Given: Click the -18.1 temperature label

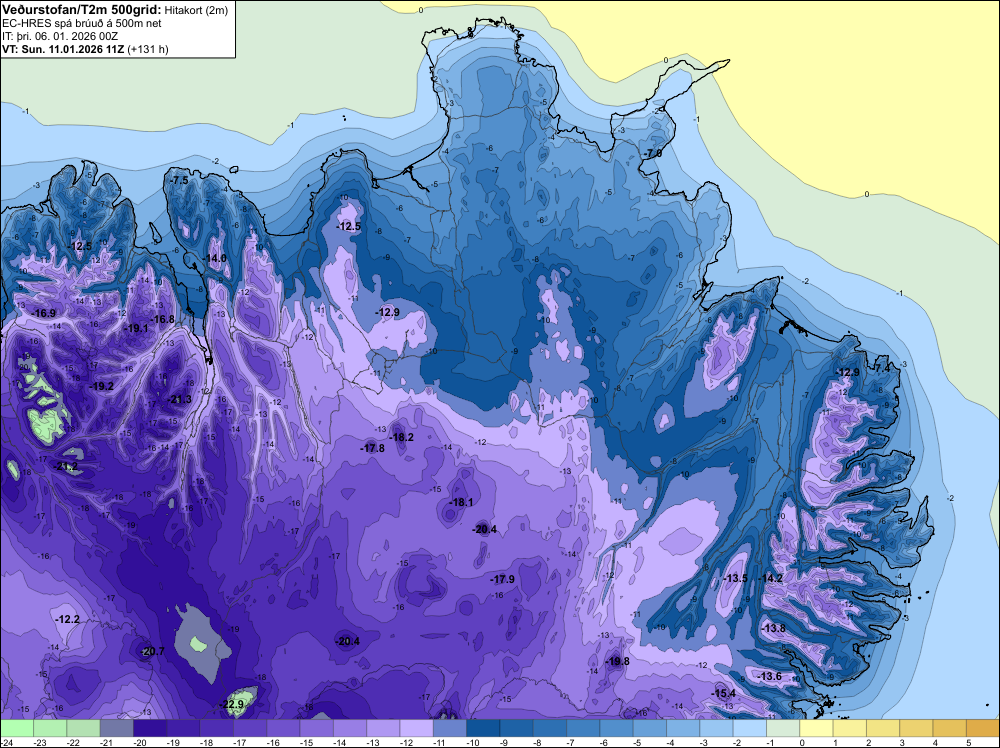Looking at the screenshot, I should [460, 502].
